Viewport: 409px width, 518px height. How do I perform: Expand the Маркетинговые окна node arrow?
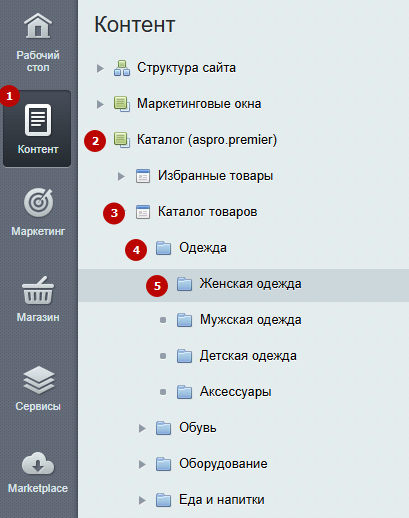pos(100,104)
